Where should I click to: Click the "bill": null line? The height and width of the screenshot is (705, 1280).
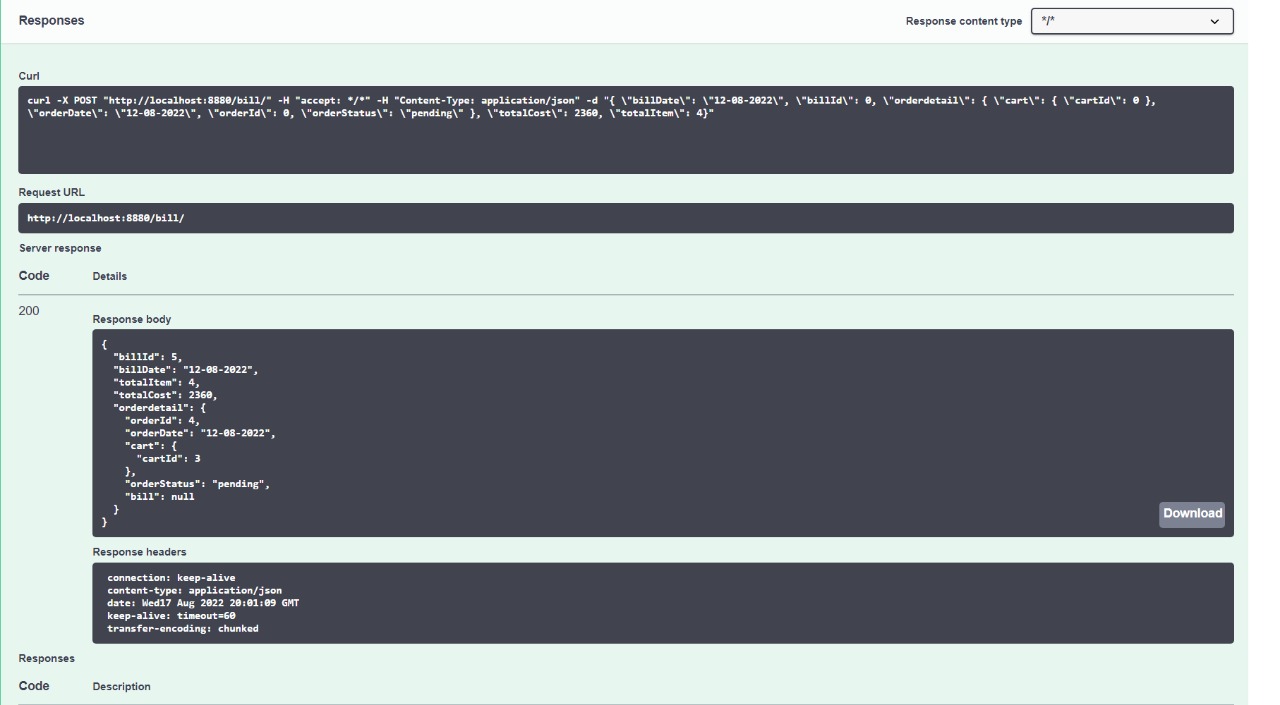tap(159, 497)
